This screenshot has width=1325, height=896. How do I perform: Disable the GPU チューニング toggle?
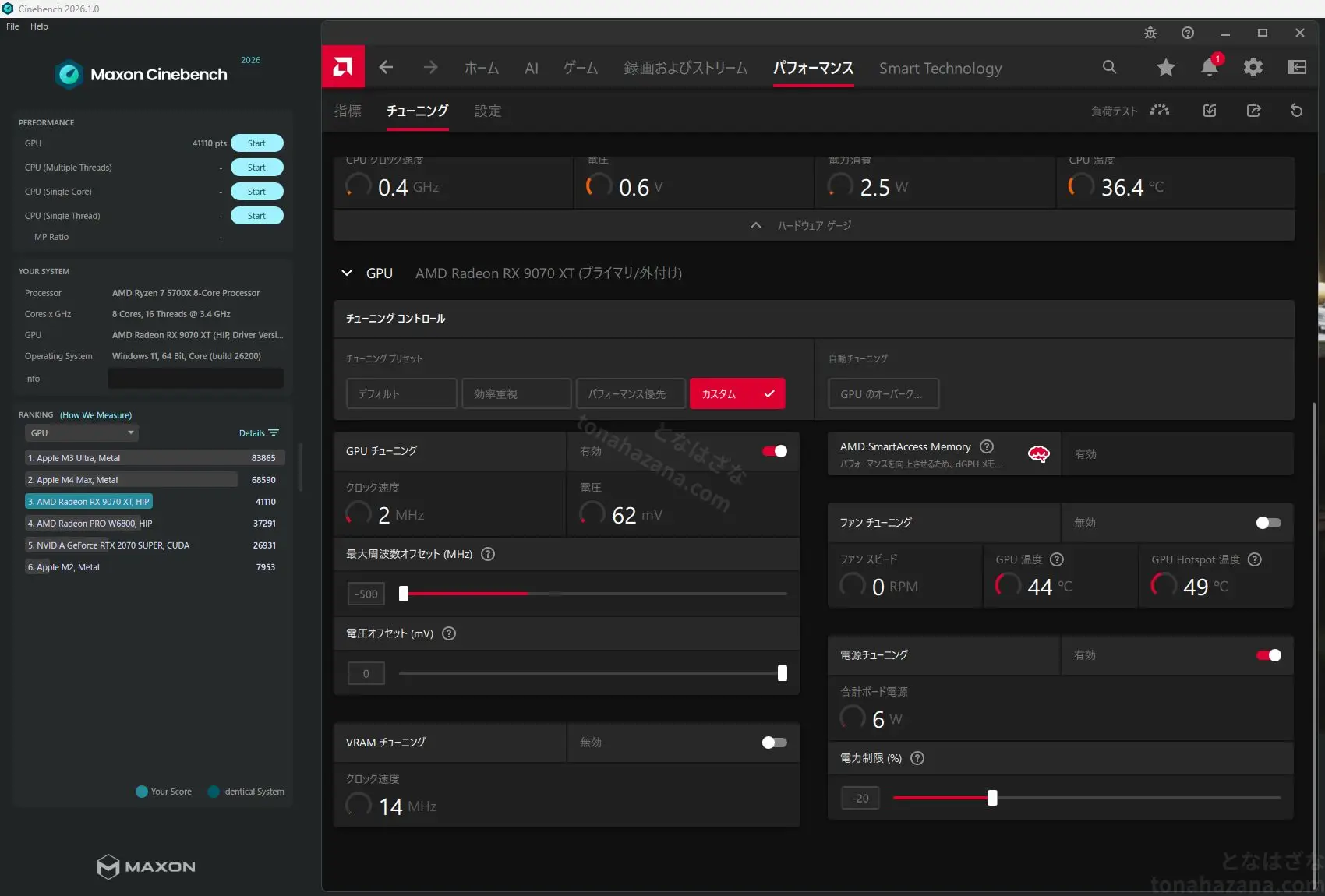775,451
